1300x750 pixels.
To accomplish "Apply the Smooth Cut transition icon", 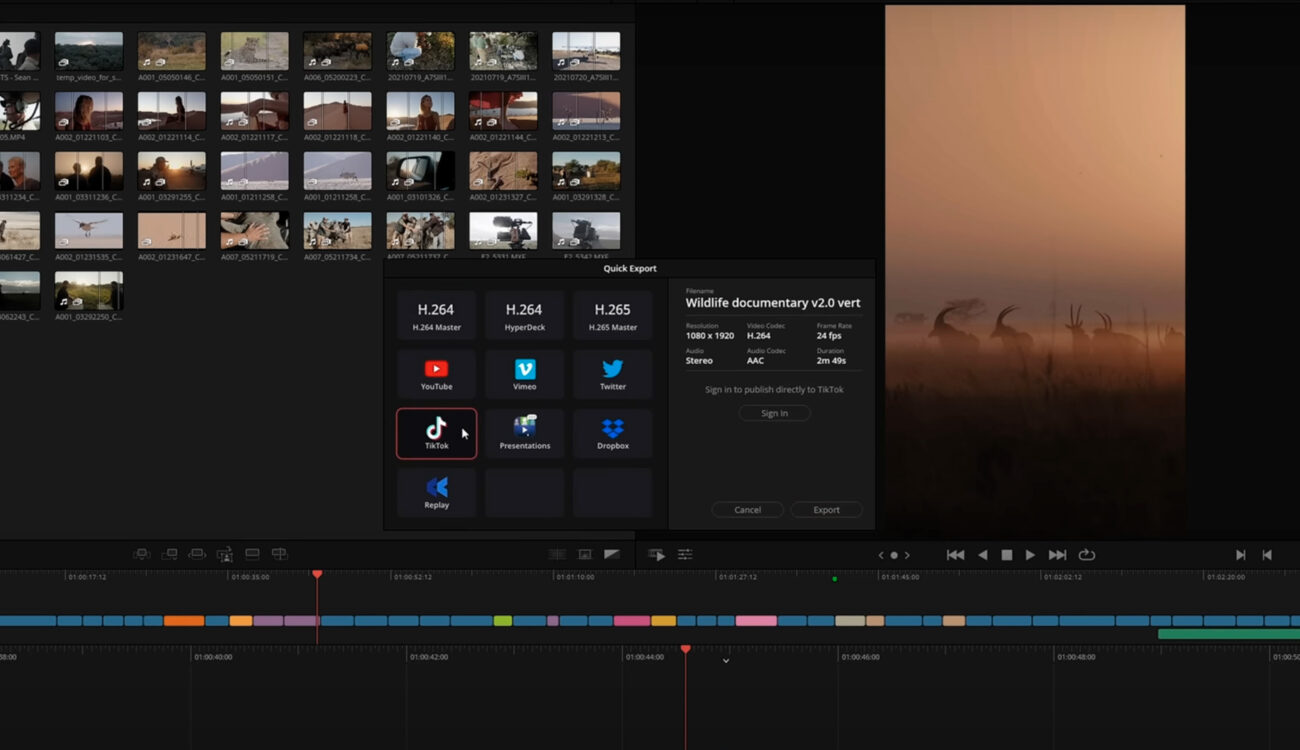I will [611, 554].
